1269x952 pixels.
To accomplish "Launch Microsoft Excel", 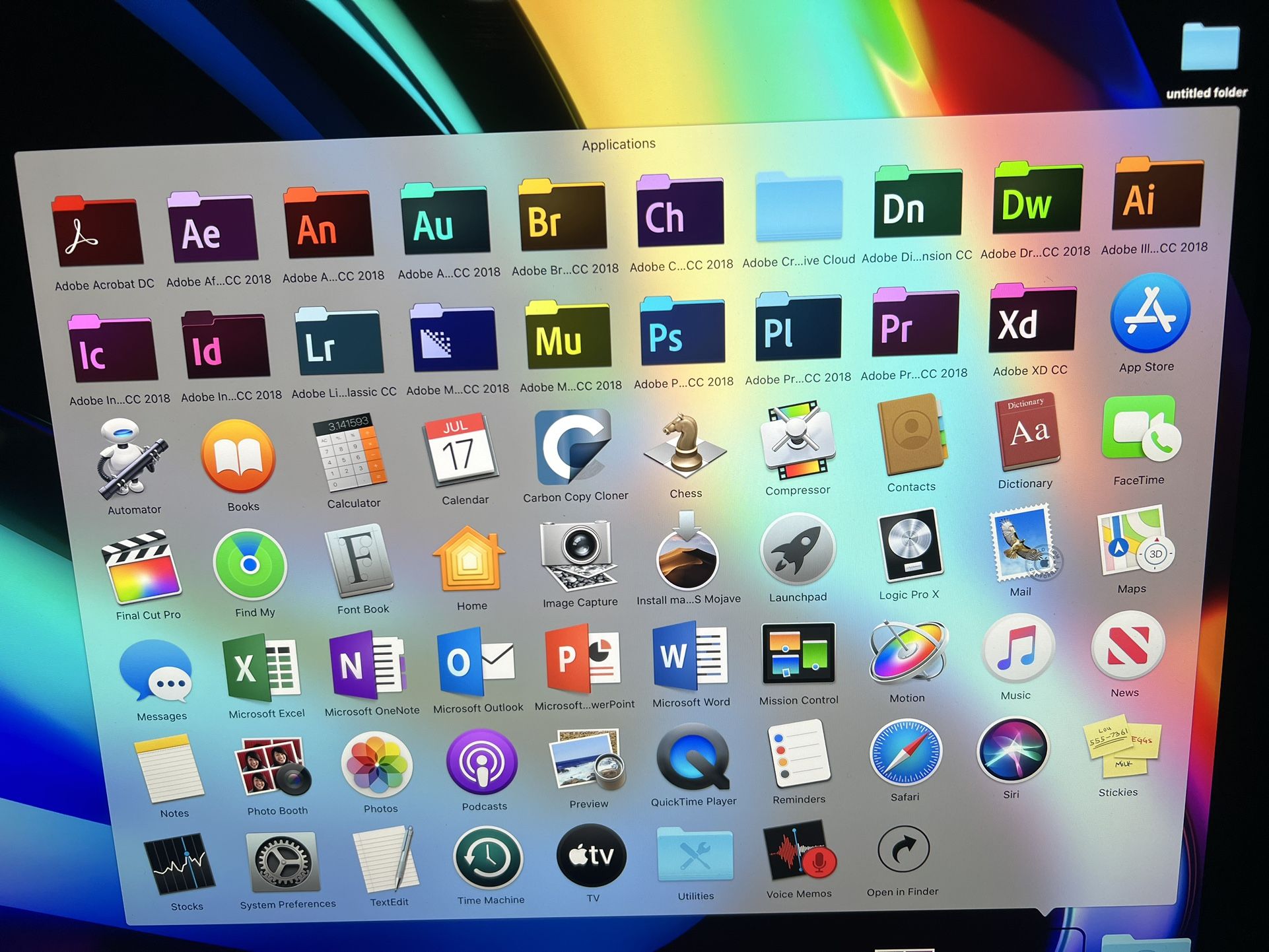I will 263,667.
